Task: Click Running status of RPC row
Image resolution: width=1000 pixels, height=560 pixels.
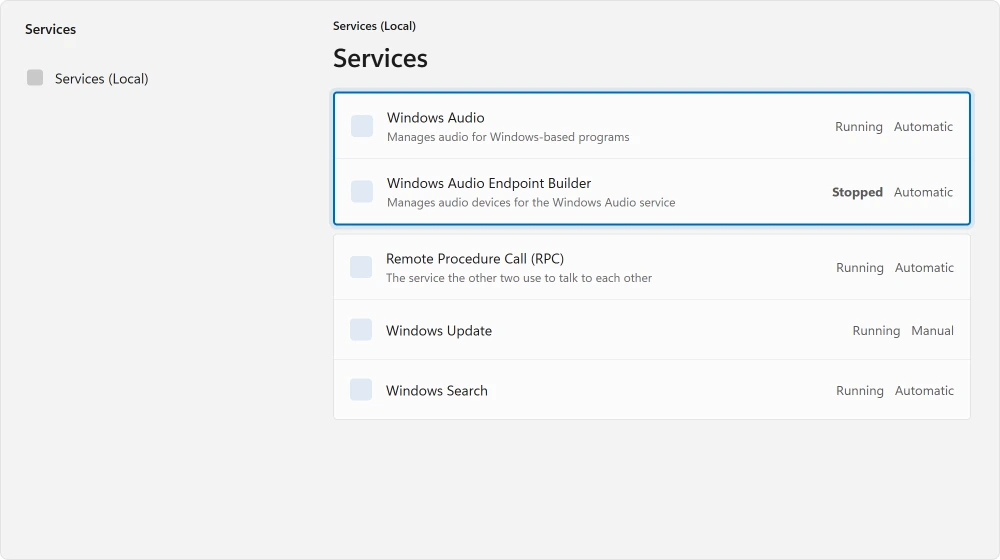Action: point(860,267)
